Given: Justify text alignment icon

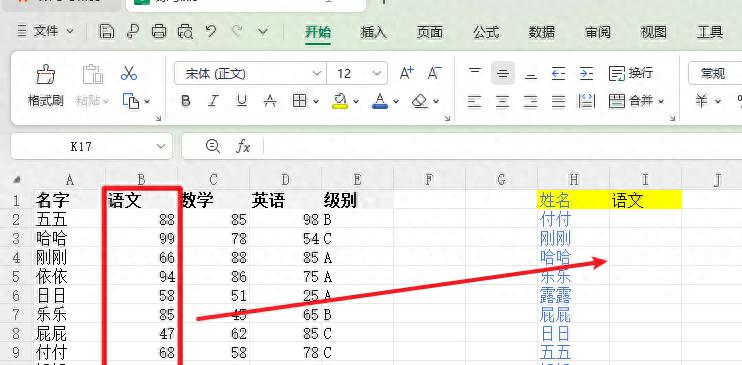Looking at the screenshot, I should [559, 101].
